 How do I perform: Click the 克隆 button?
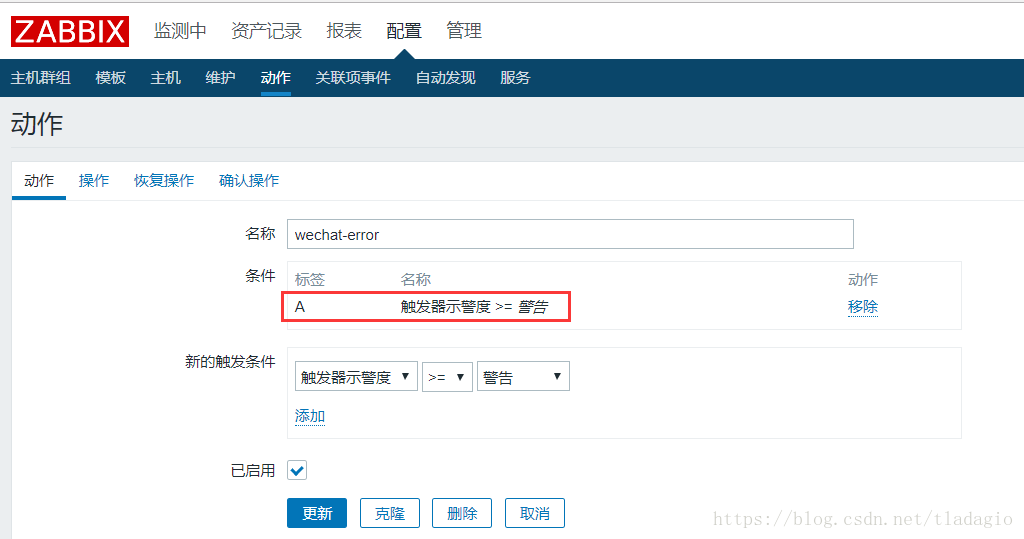tap(390, 513)
